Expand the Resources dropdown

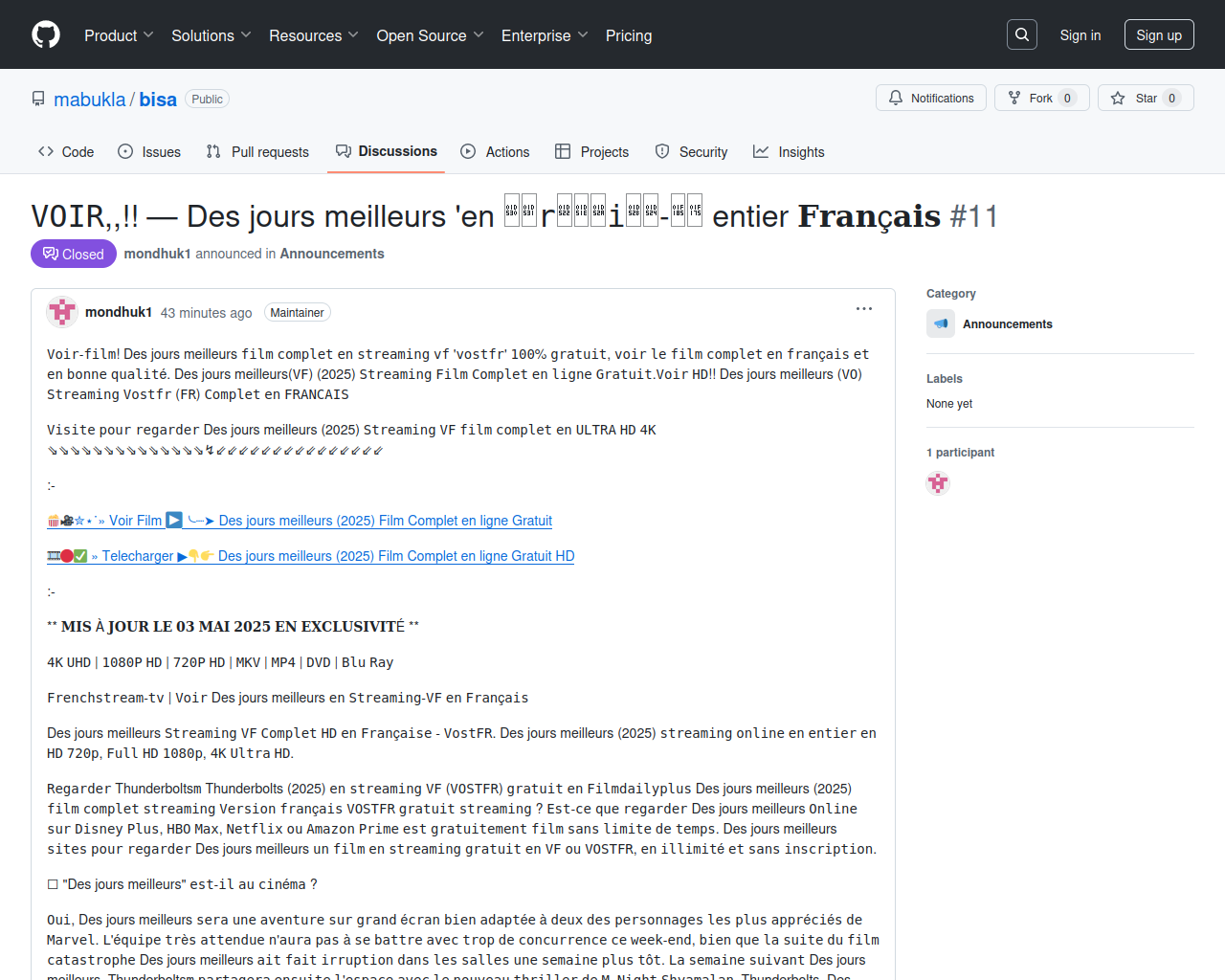tap(314, 35)
